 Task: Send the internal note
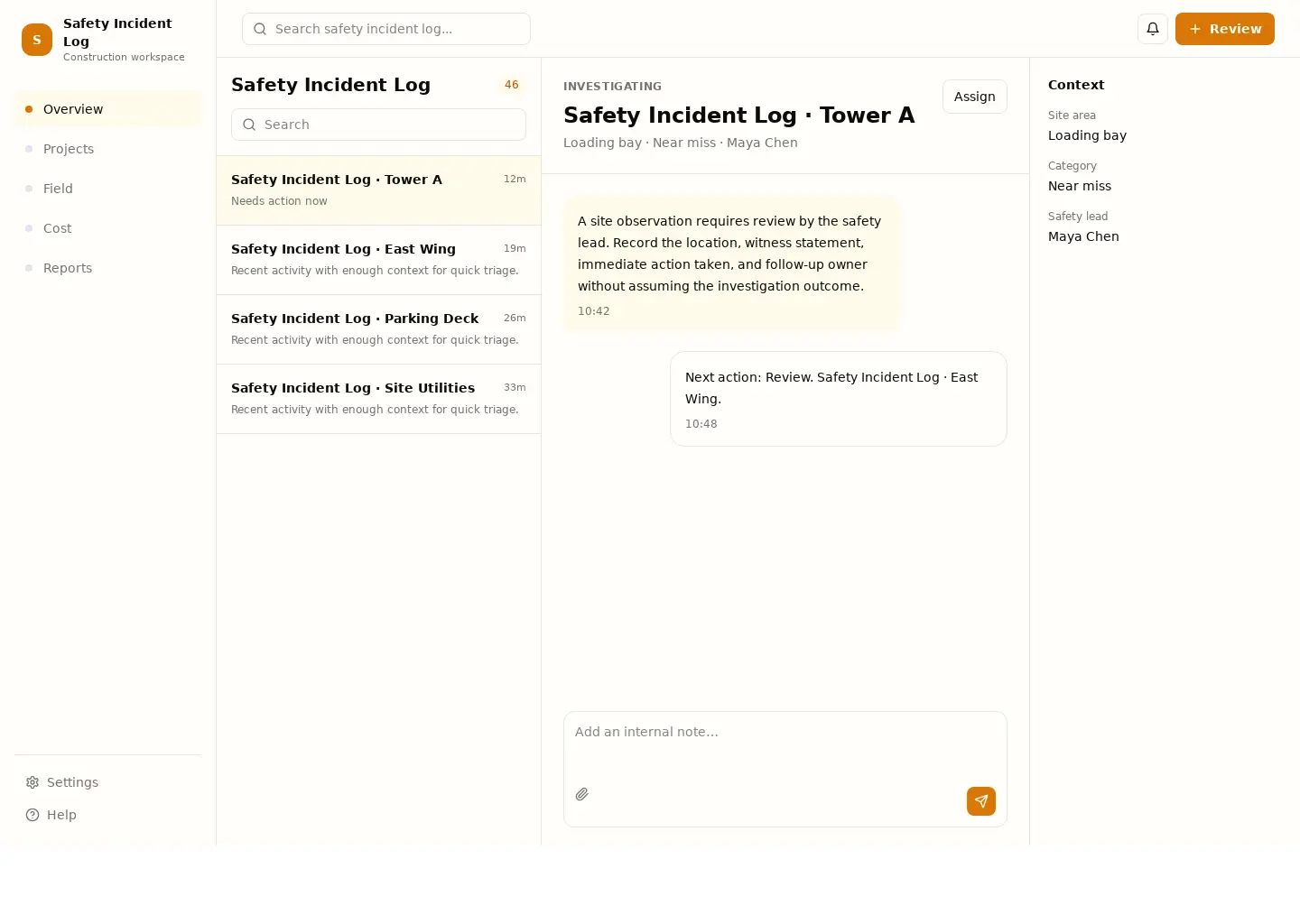[981, 801]
